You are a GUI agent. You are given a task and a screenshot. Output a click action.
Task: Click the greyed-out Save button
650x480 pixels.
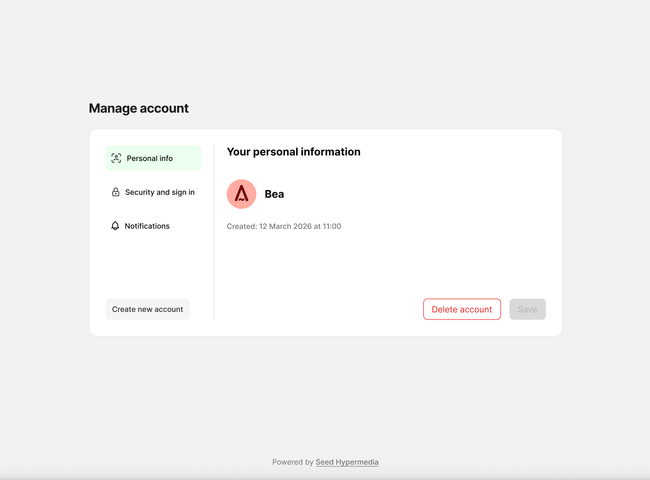coord(527,309)
